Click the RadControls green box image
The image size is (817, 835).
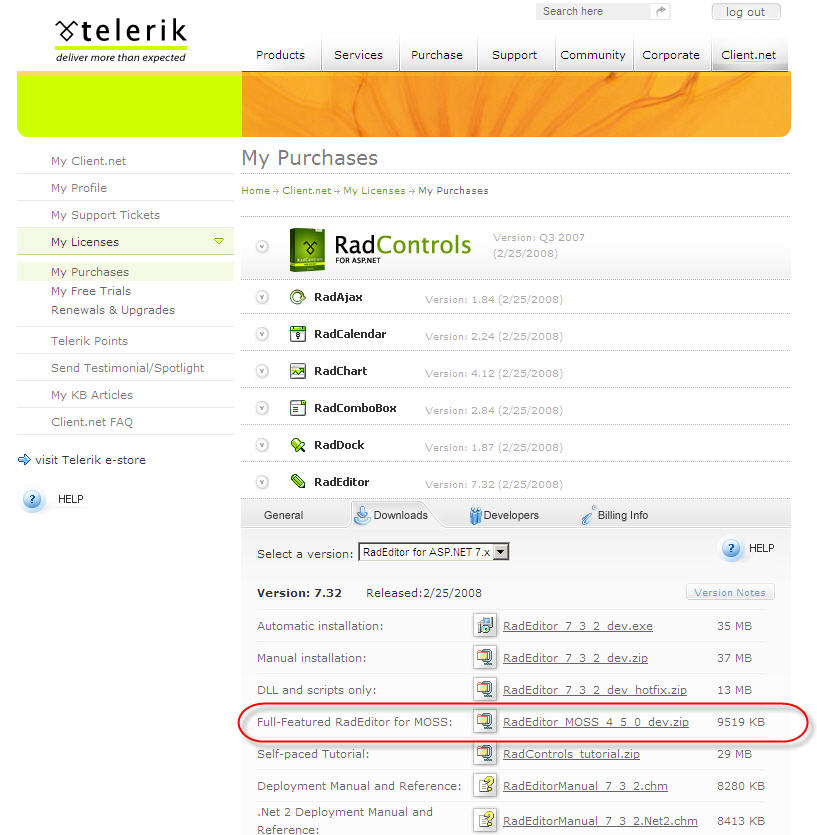point(307,249)
